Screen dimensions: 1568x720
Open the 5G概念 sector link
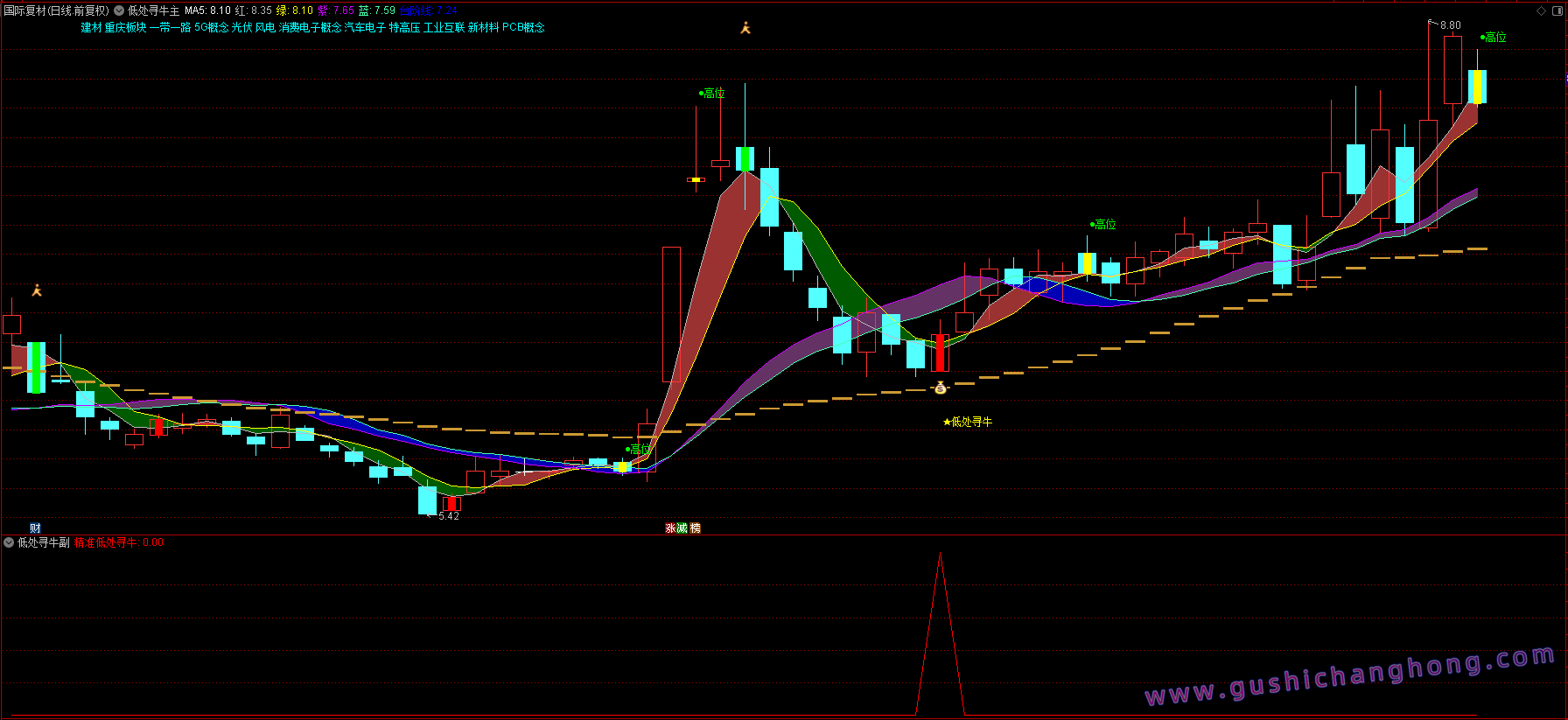click(211, 28)
